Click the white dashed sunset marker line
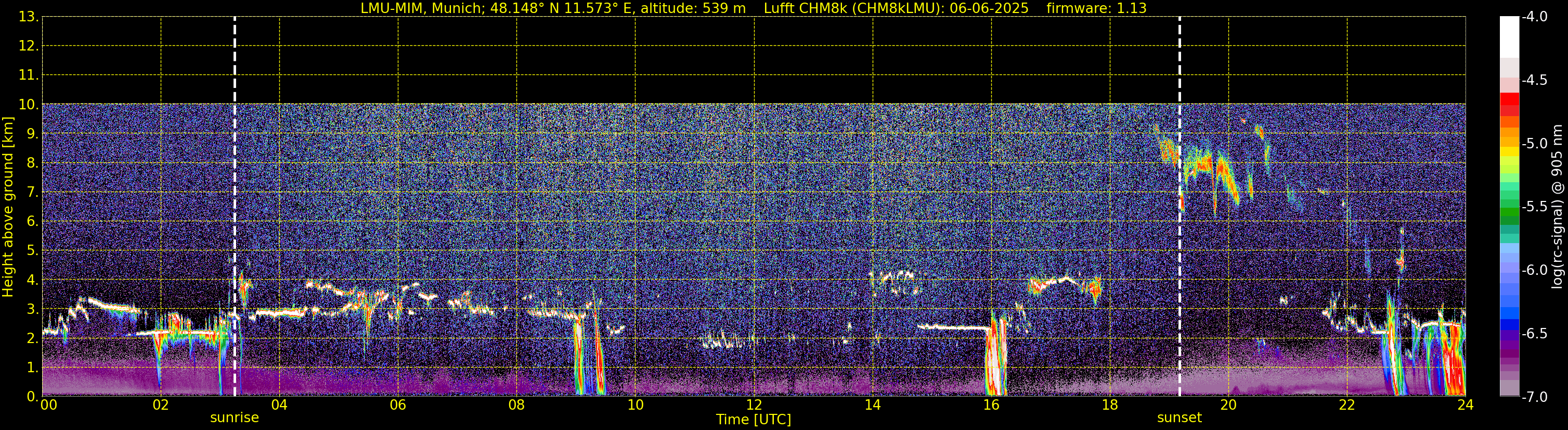Screen dimensions: 1568x430 (x=1179, y=207)
